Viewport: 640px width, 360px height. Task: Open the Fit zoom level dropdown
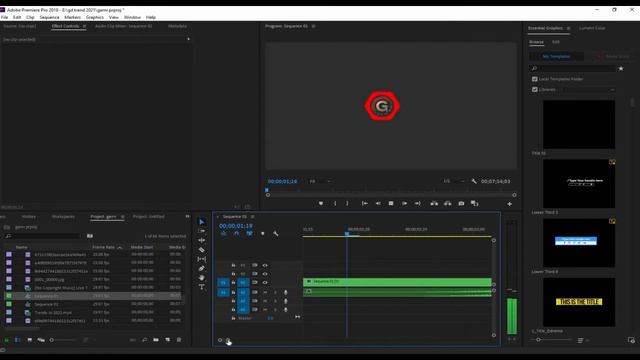pos(320,181)
